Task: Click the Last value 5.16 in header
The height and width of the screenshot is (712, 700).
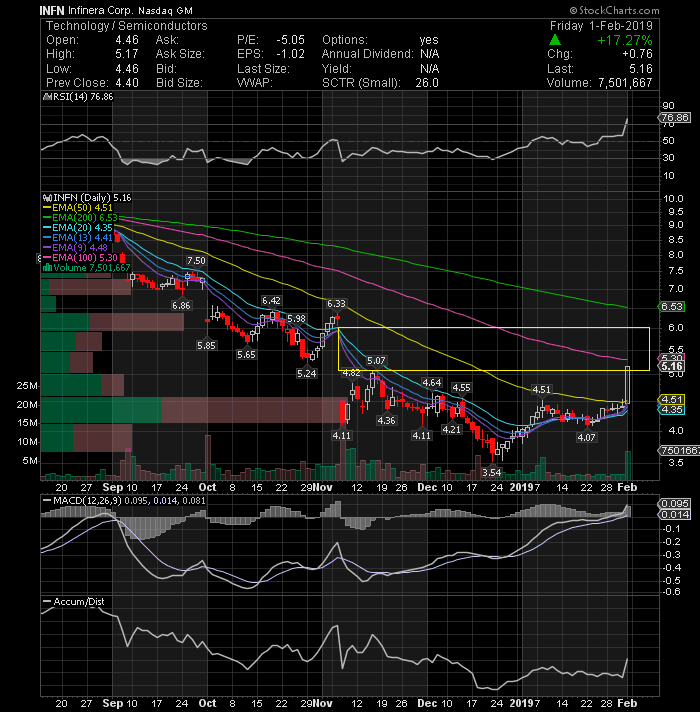Action: [641, 69]
